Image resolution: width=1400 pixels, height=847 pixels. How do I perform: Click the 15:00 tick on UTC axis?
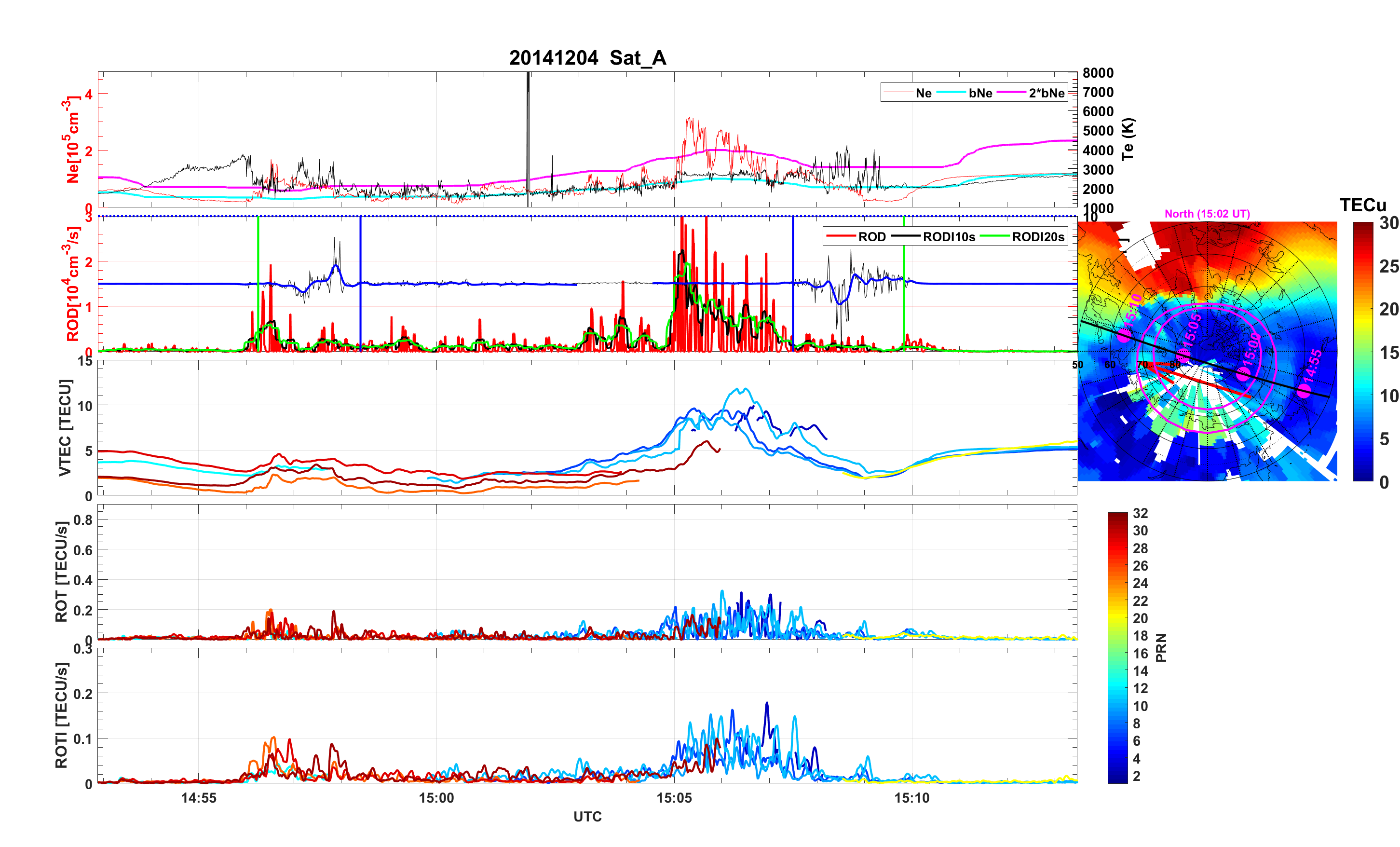click(x=436, y=798)
